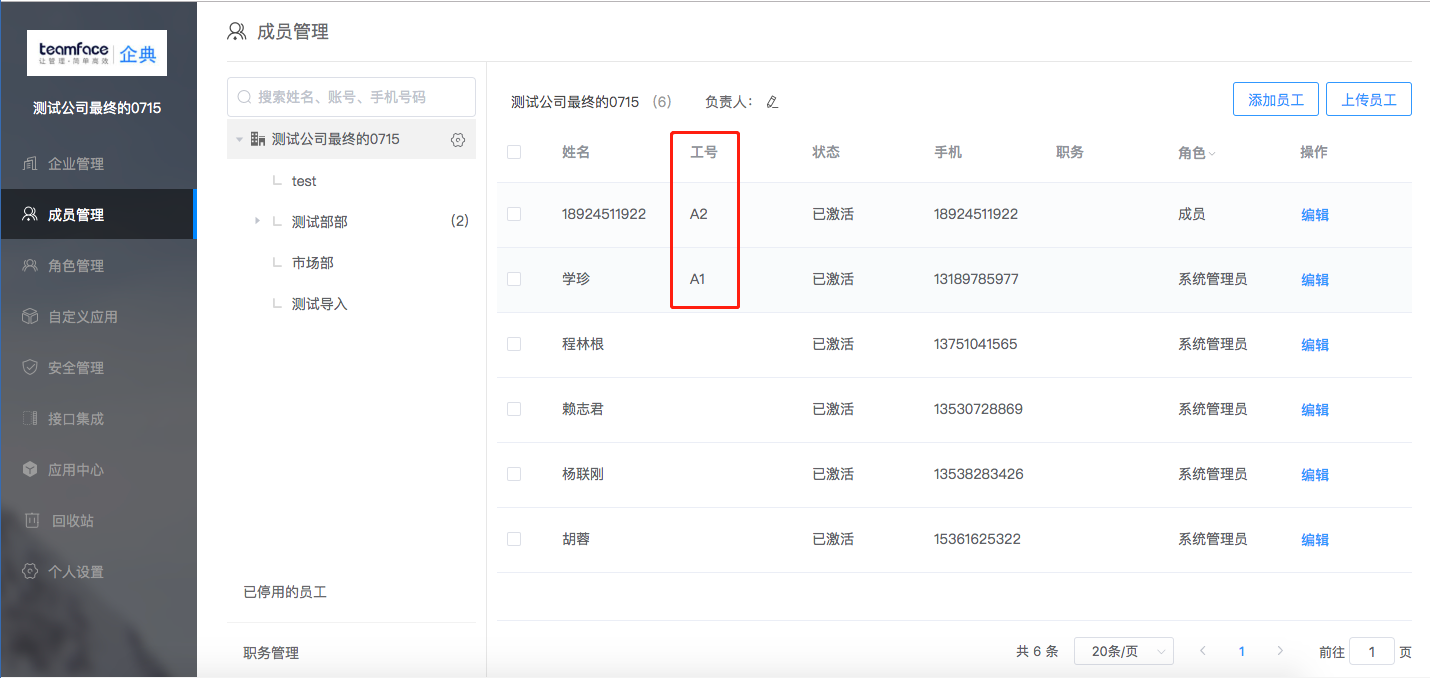Screen dimensions: 1430x678
Task: Open 接口集成 in the sidebar menu
Action: 76,419
